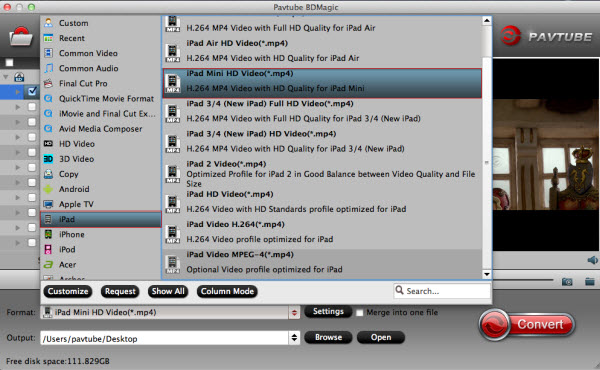The image size is (600, 370).
Task: Click the Avid Media Composer icon
Action: (x=48, y=129)
